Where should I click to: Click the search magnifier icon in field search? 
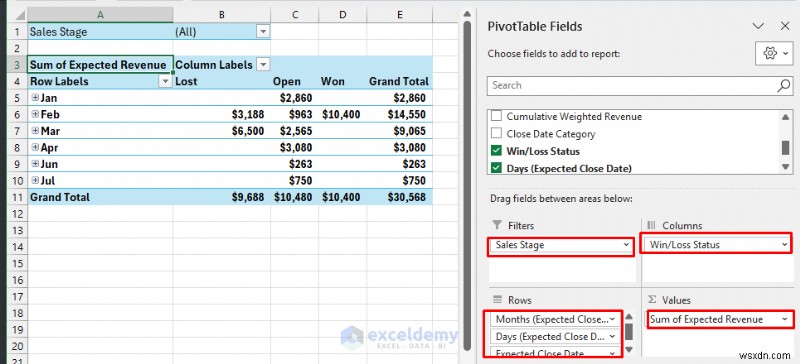tap(784, 85)
